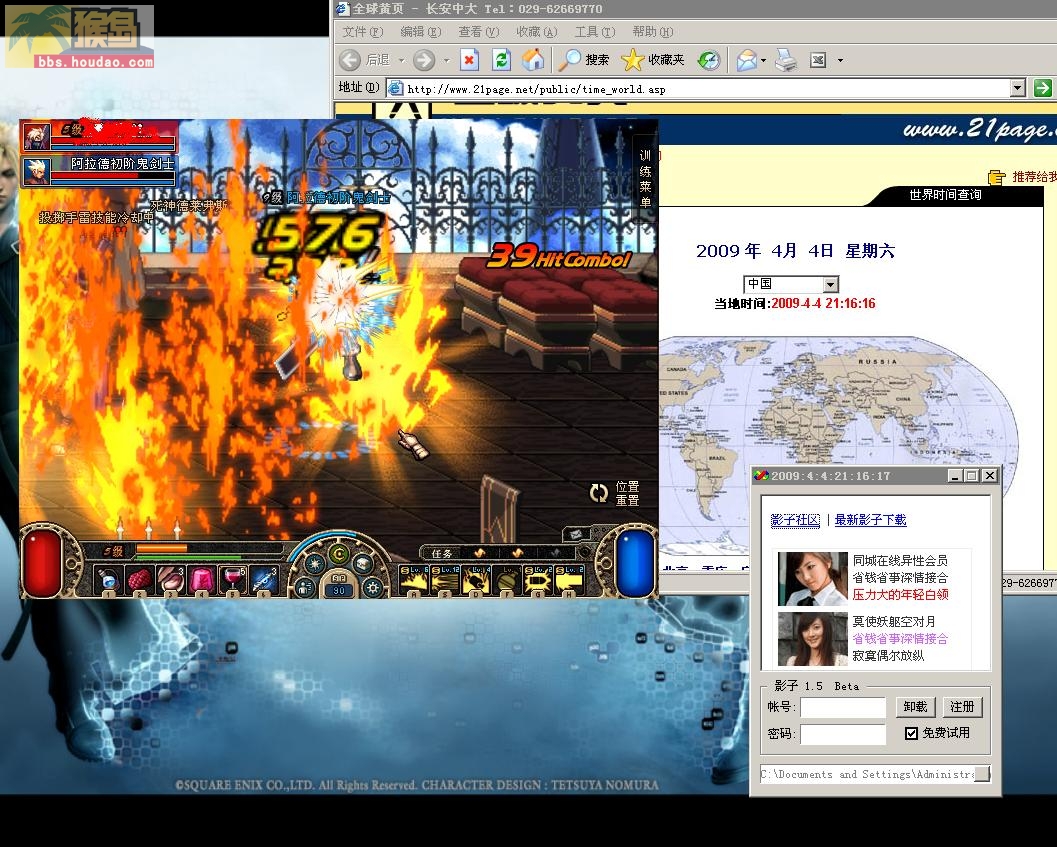Image resolution: width=1057 pixels, height=847 pixels.
Task: Click the blue MP orb in the game
Action: pos(635,564)
